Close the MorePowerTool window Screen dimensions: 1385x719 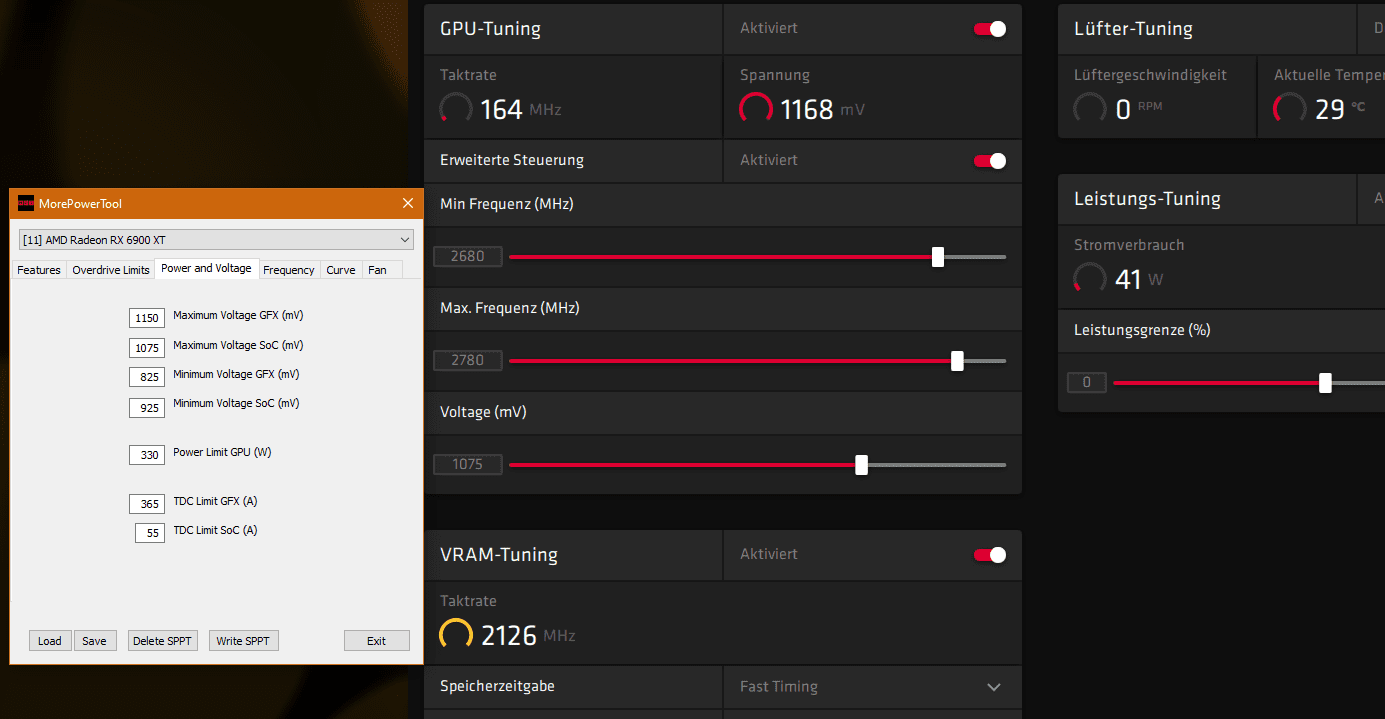408,204
